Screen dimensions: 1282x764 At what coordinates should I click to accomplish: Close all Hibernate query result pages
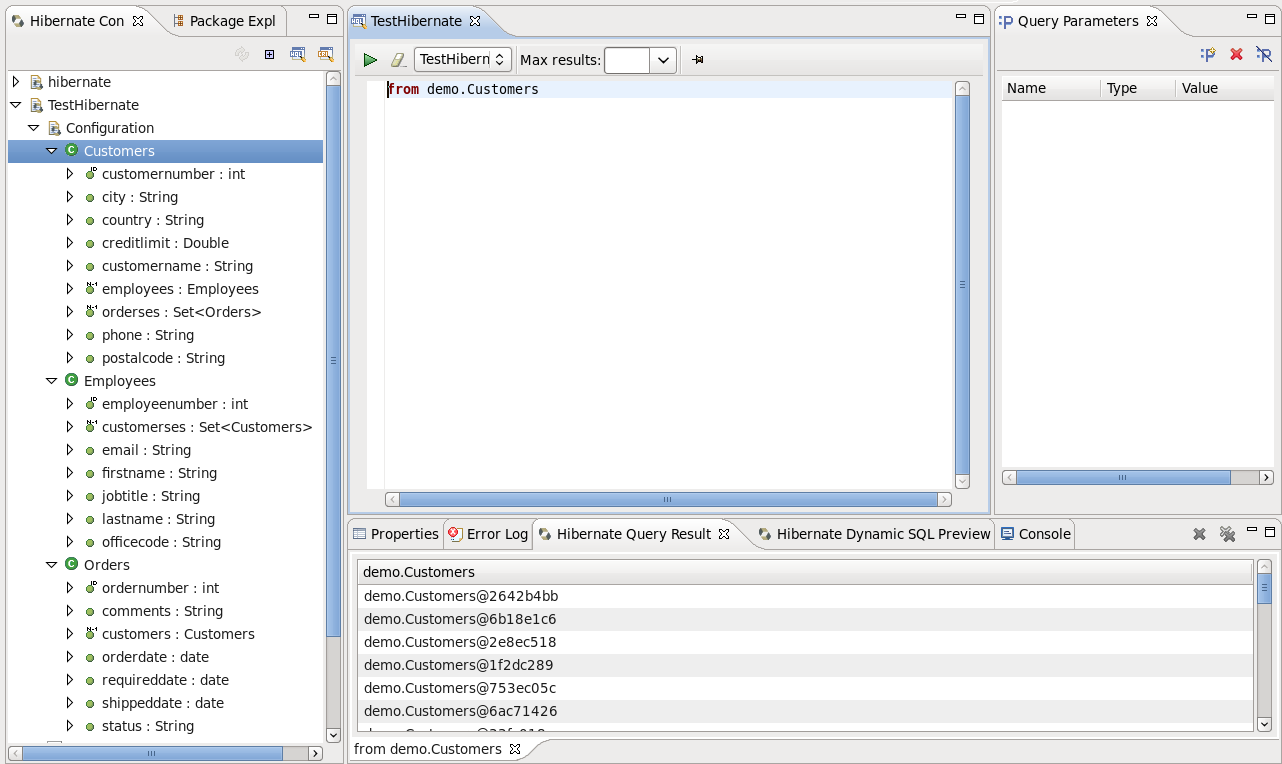(x=1228, y=534)
